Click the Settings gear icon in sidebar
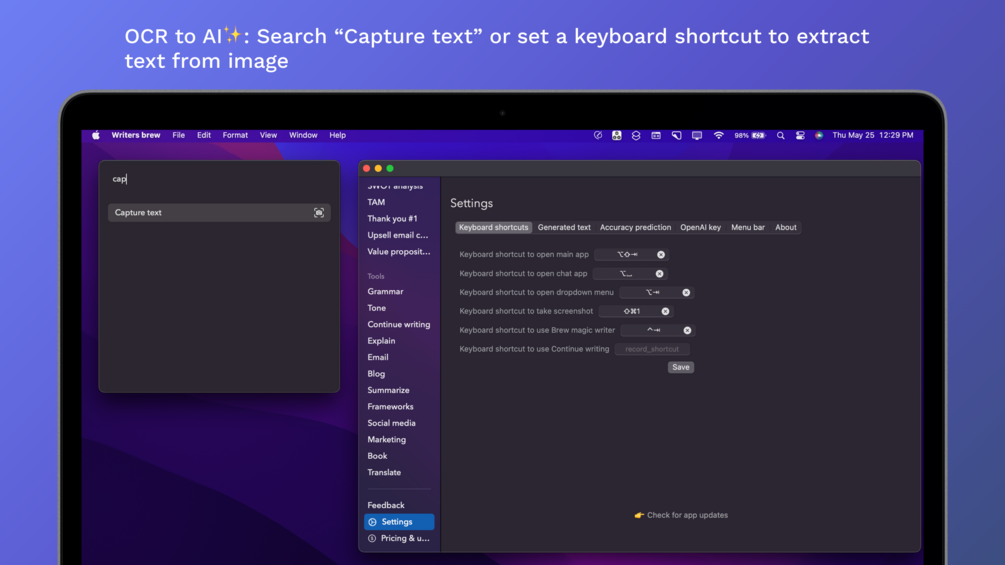Screen dimensions: 1005x565 pos(372,522)
